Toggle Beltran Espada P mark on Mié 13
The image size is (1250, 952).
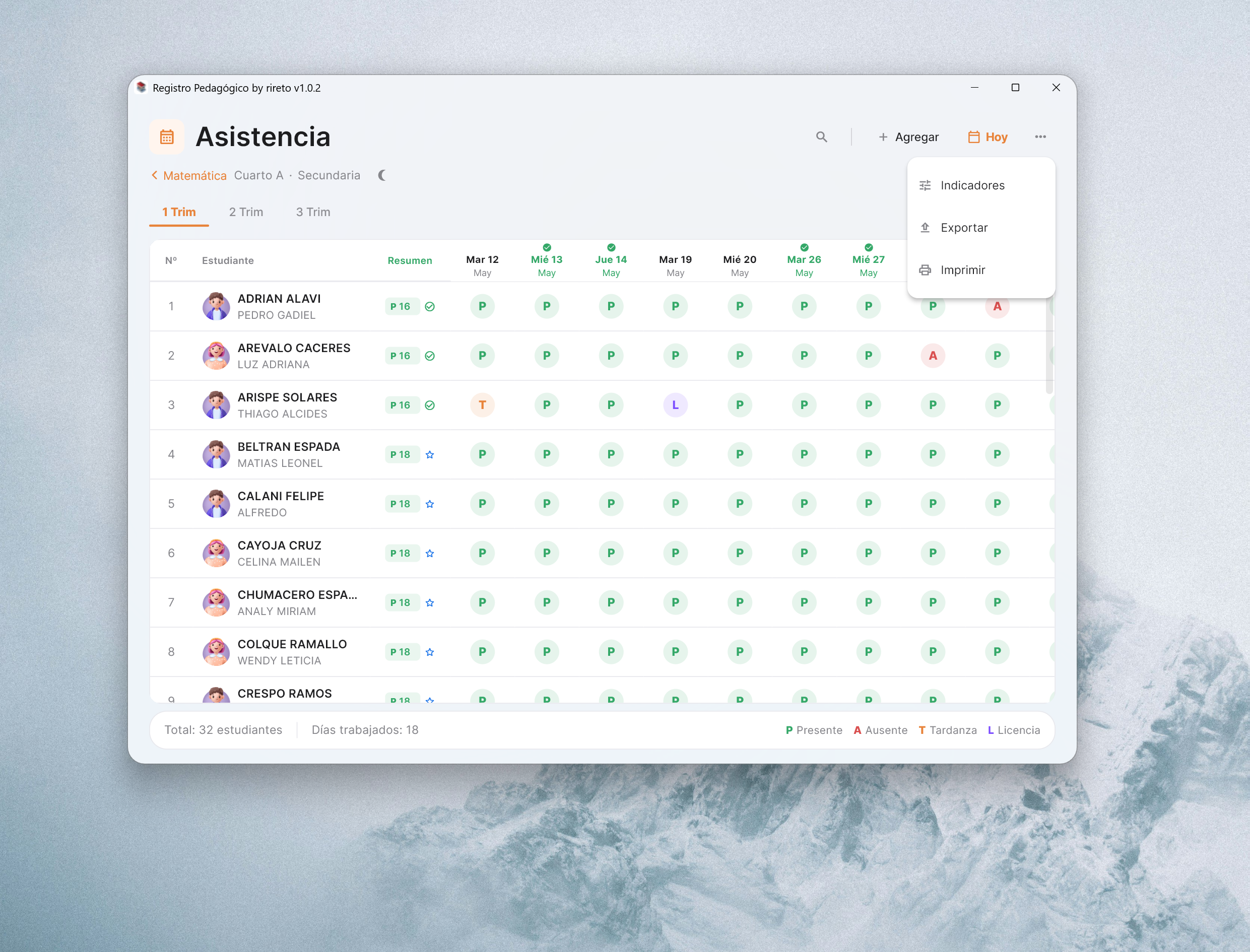pyautogui.click(x=547, y=454)
